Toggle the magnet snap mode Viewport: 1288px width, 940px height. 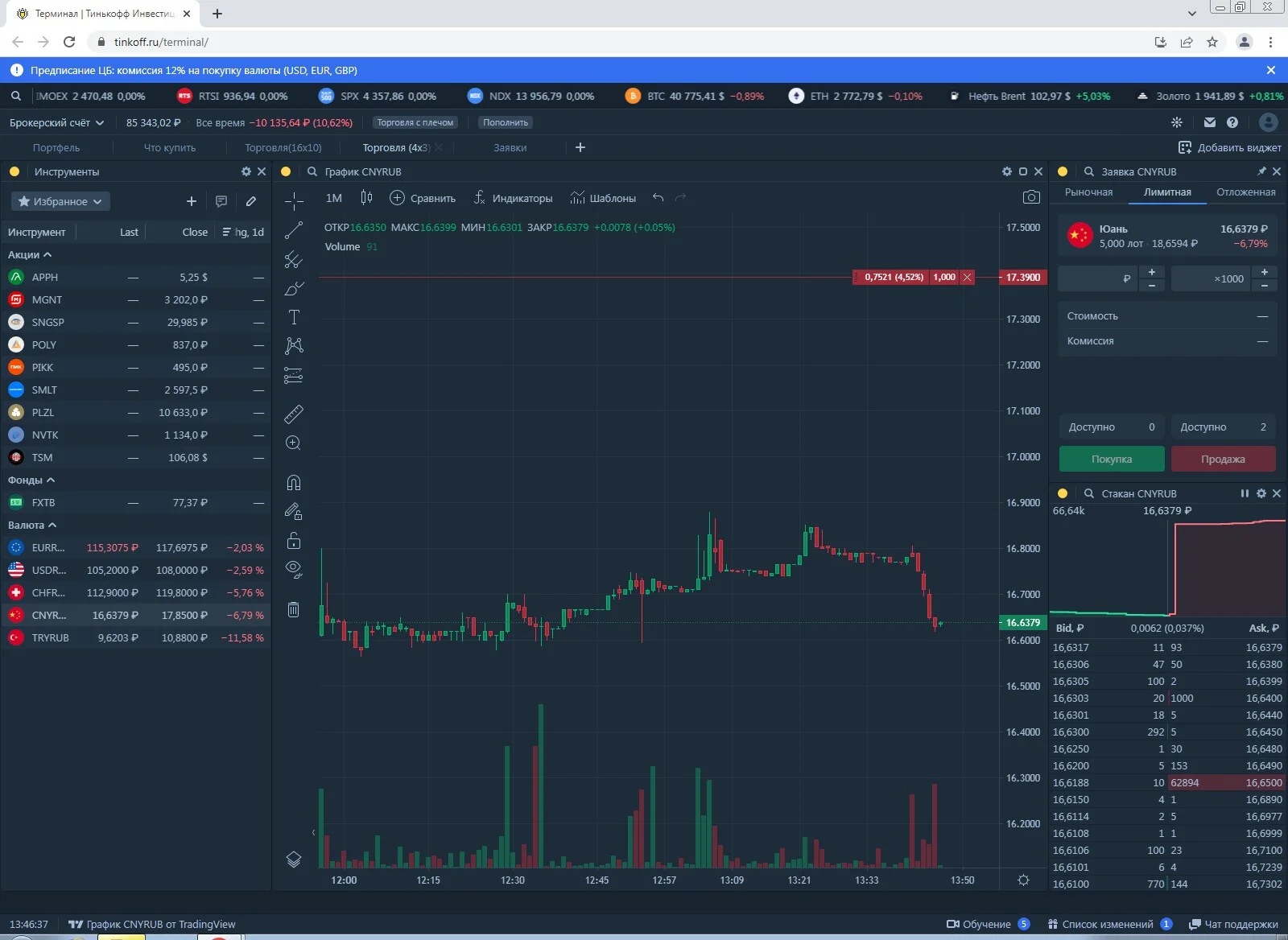tap(294, 482)
